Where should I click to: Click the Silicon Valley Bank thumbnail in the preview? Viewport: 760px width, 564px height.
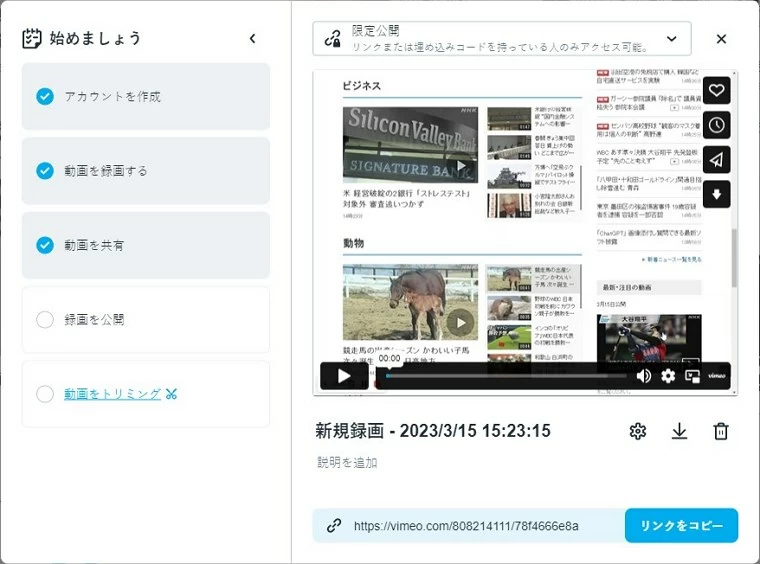pyautogui.click(x=410, y=145)
